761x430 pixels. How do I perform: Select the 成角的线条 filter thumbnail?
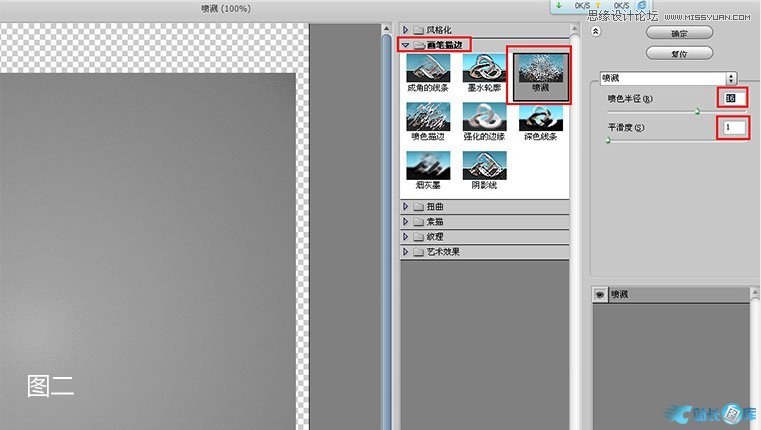[427, 68]
